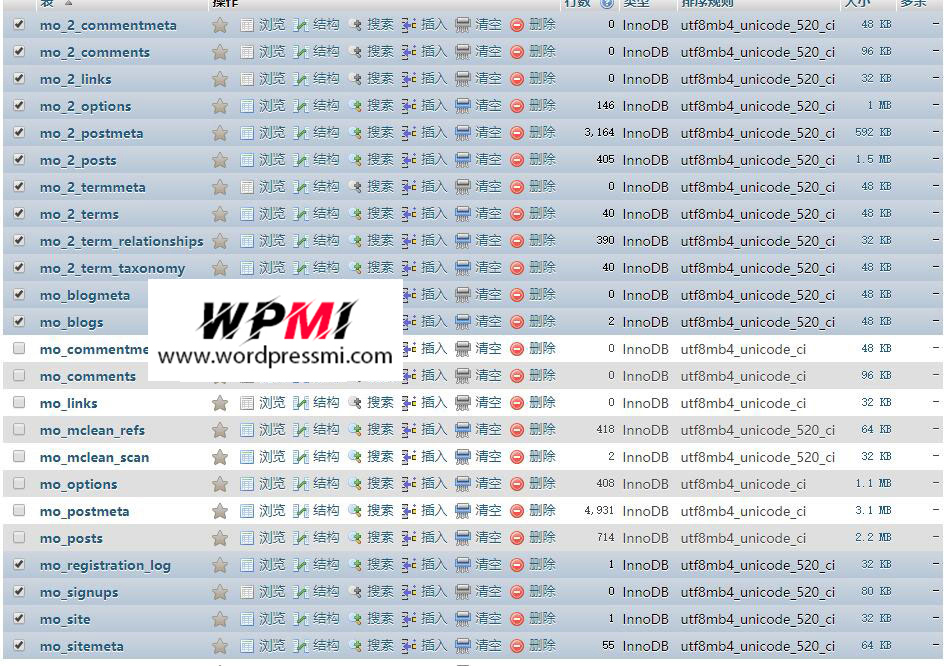This screenshot has width=951, height=666.
Task: Star the mo_2_options table as favorite
Action: (x=220, y=106)
